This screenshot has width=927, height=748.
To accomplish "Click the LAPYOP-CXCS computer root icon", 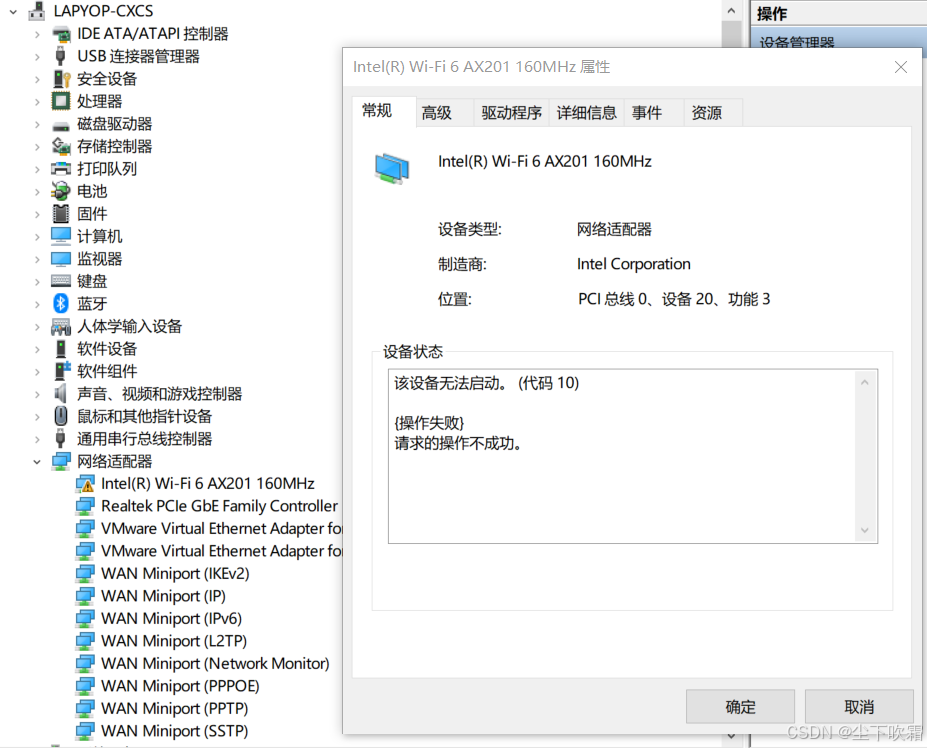I will pyautogui.click(x=37, y=11).
